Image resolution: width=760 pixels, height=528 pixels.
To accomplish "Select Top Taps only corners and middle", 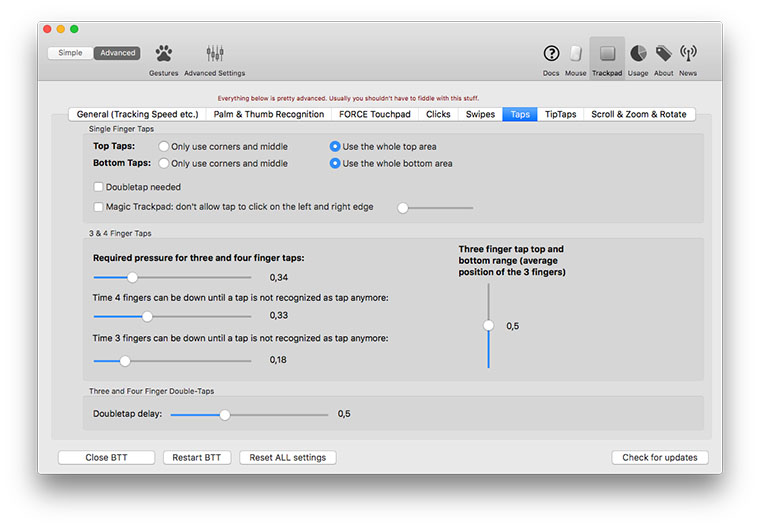I will tap(164, 146).
